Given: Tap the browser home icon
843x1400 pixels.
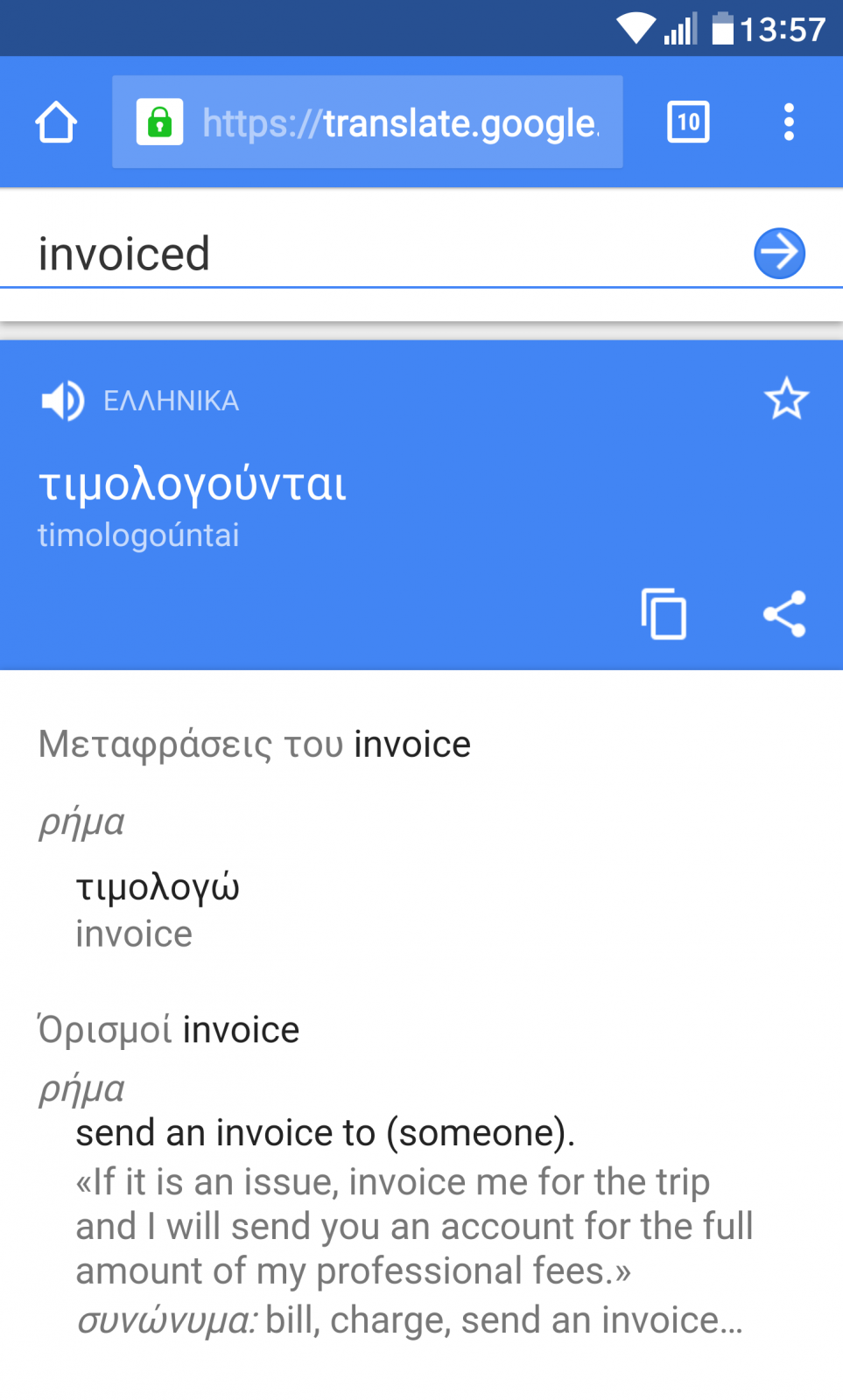Looking at the screenshot, I should (x=56, y=122).
